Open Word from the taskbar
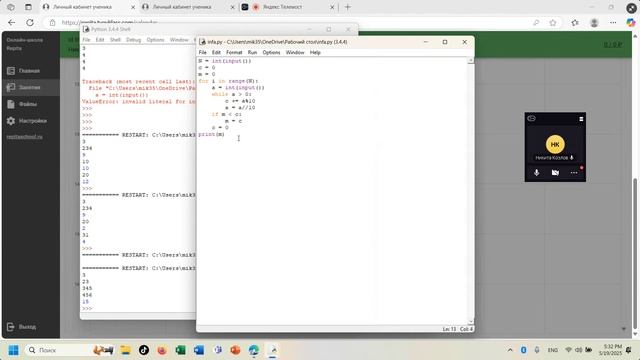This screenshot has width=640, height=360. pos(199,350)
